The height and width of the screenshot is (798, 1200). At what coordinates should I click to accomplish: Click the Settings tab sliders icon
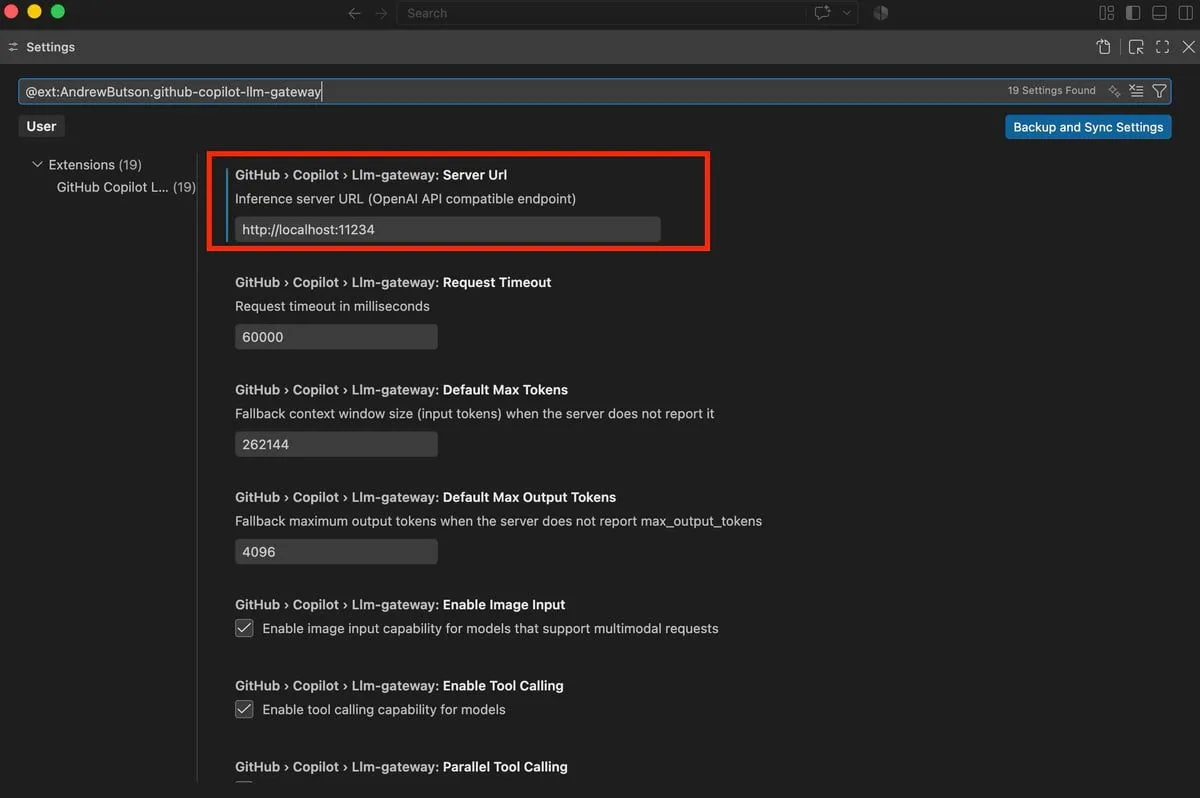13,47
